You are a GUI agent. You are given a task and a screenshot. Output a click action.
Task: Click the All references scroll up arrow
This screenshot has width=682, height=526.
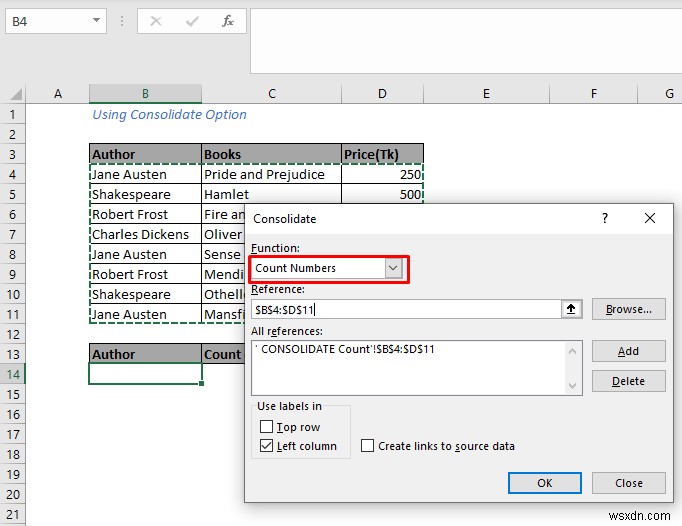(x=572, y=351)
